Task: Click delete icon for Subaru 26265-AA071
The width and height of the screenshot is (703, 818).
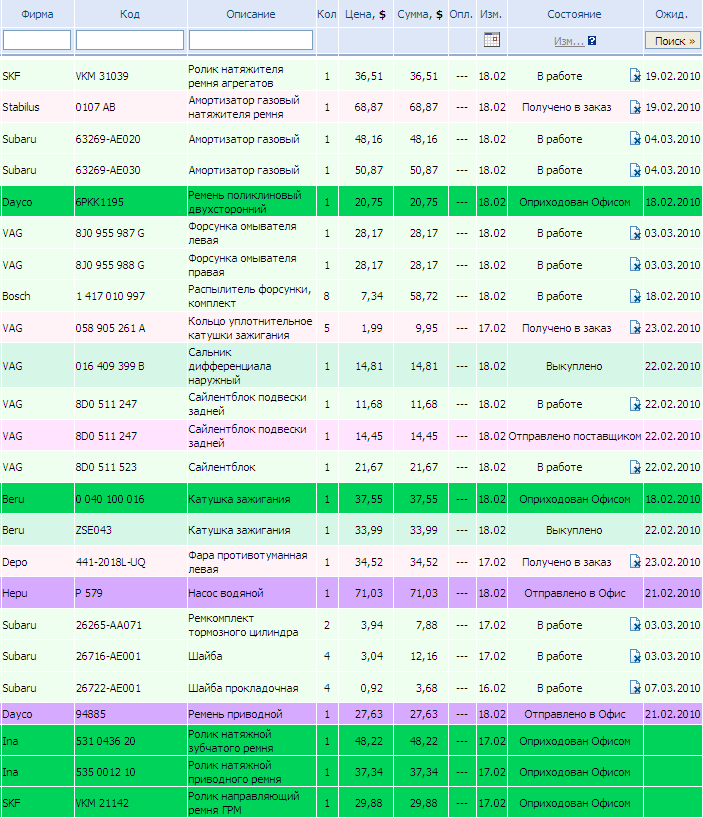Action: click(635, 624)
